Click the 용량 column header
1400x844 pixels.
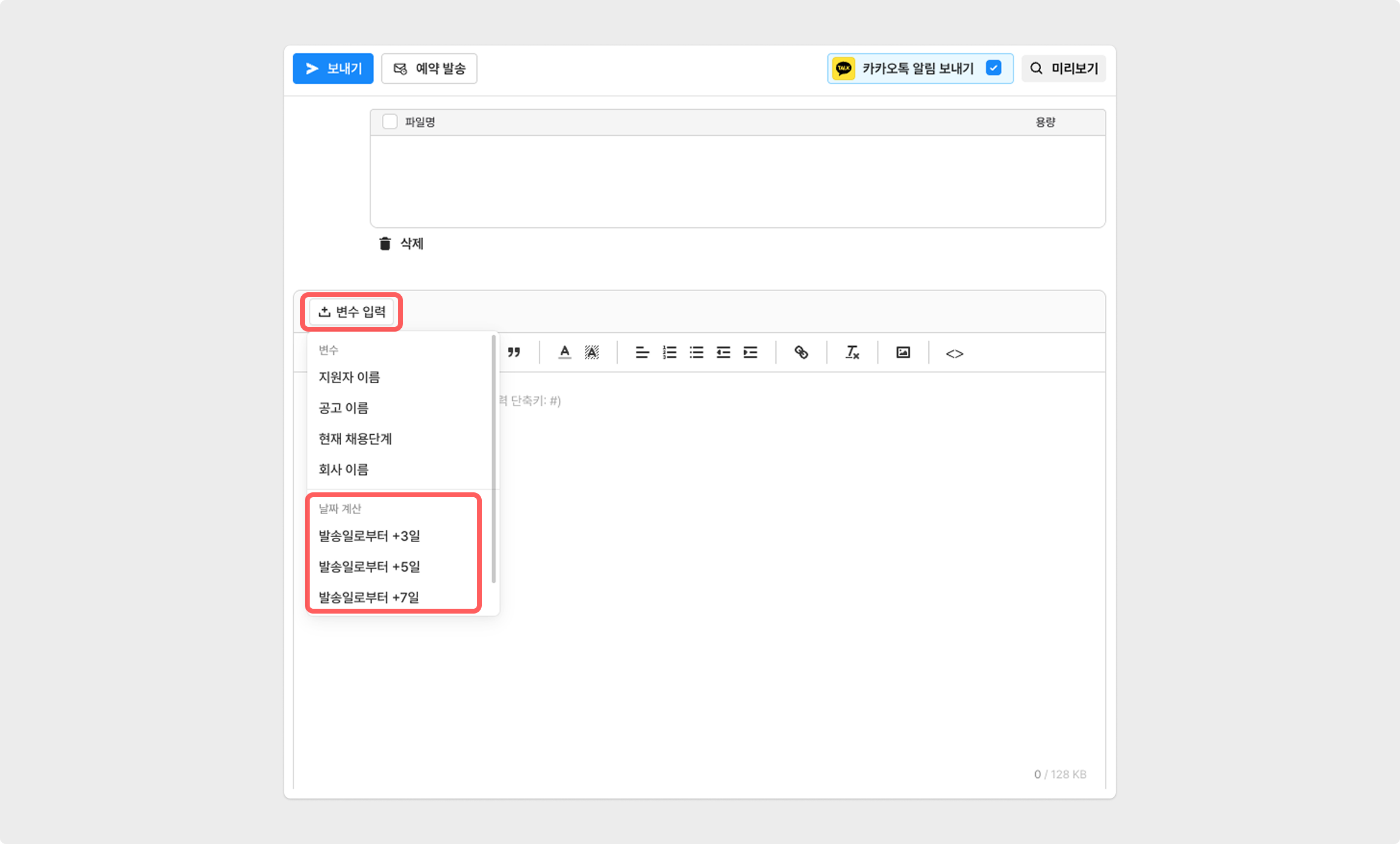(1045, 122)
